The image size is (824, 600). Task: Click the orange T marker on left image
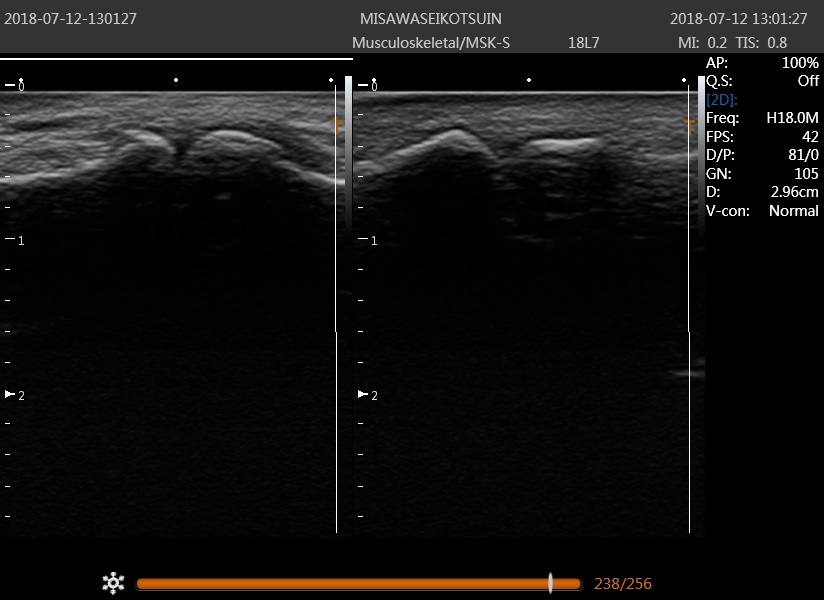click(336, 127)
